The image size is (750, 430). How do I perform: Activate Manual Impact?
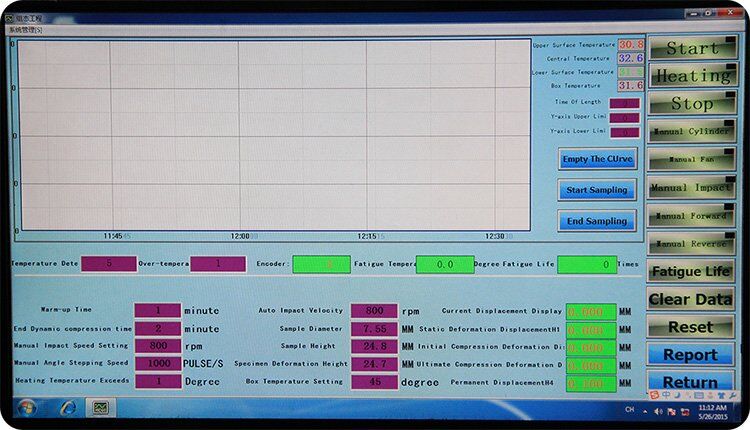coord(692,187)
